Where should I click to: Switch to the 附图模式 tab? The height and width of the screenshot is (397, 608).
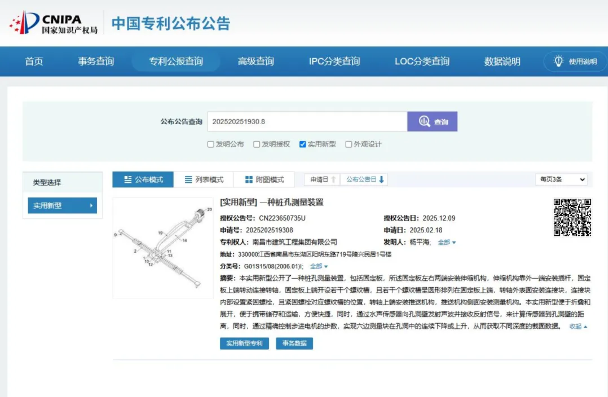(264, 180)
